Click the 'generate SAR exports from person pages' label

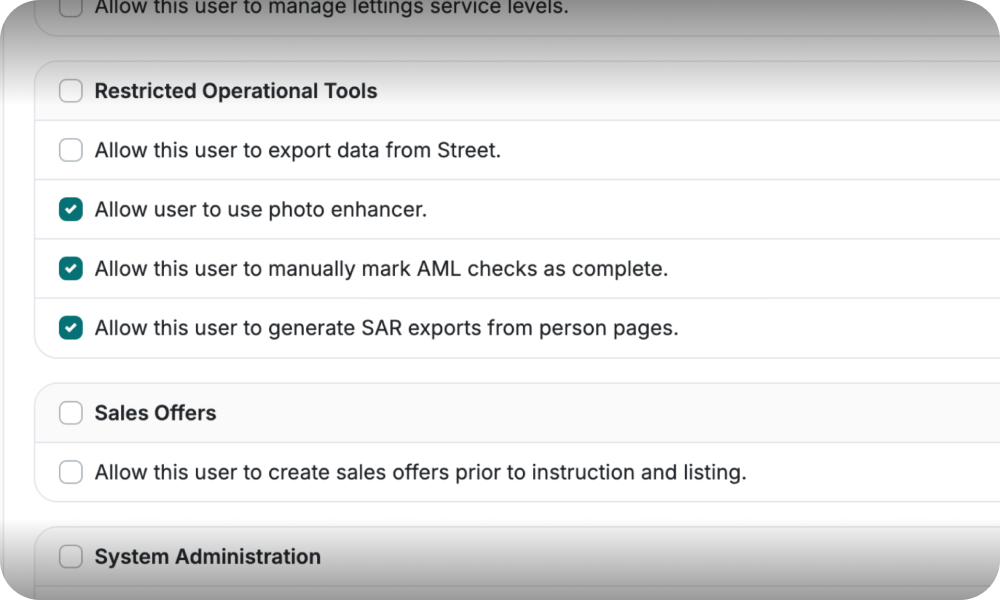pyautogui.click(x=386, y=328)
